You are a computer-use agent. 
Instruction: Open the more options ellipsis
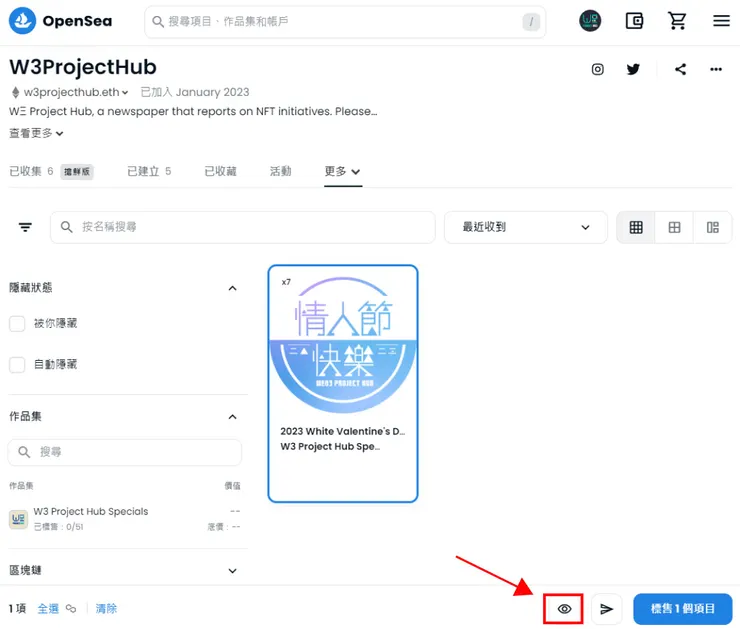click(715, 69)
